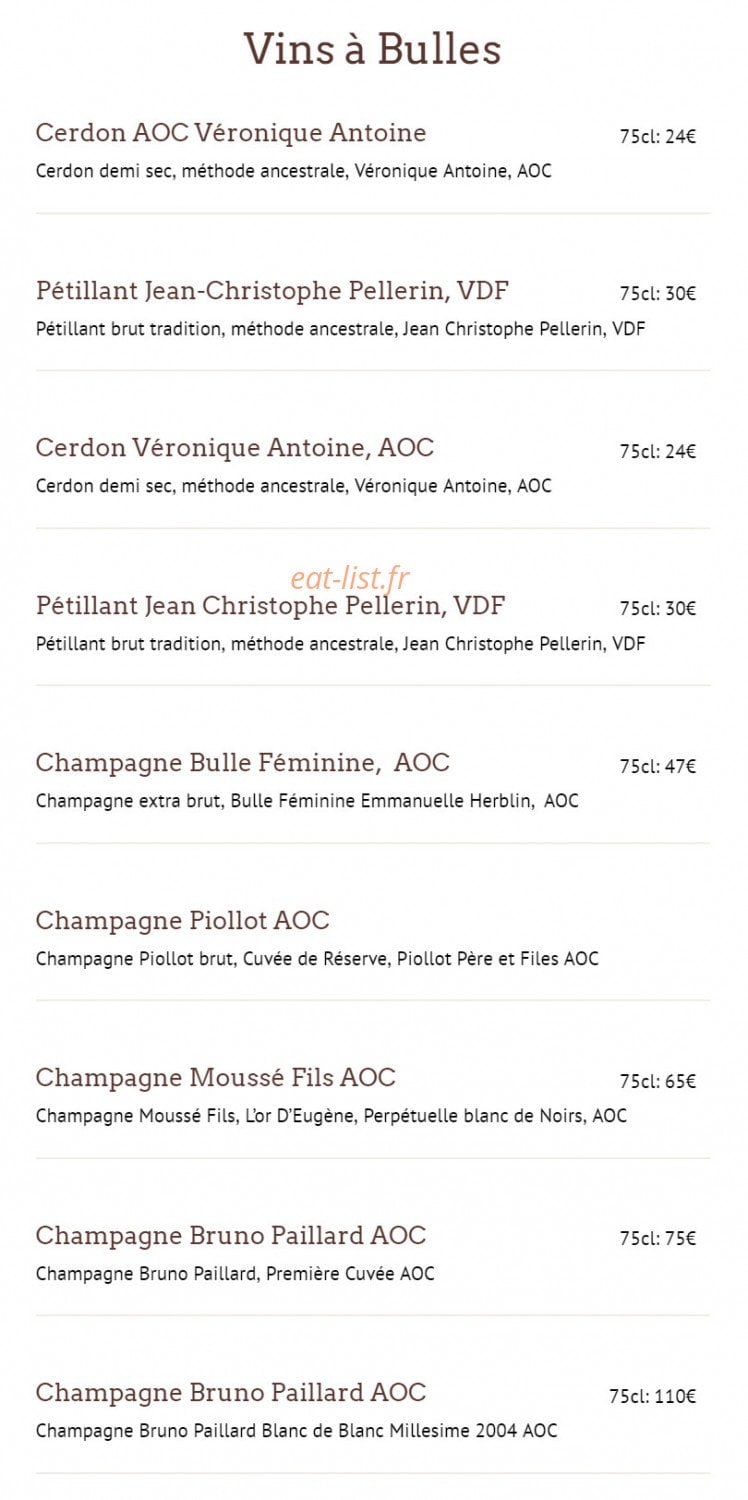This screenshot has height=1500, width=748.
Task: Open Champagne Moussé Fils AOC entry
Action: coord(216,1077)
